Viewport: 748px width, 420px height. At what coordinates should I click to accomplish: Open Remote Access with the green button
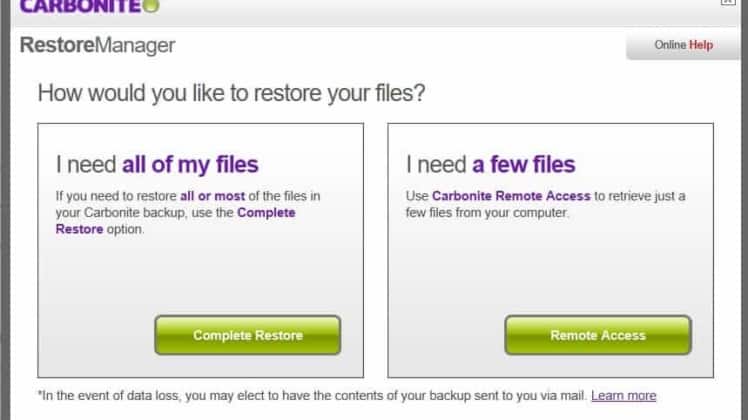(598, 335)
